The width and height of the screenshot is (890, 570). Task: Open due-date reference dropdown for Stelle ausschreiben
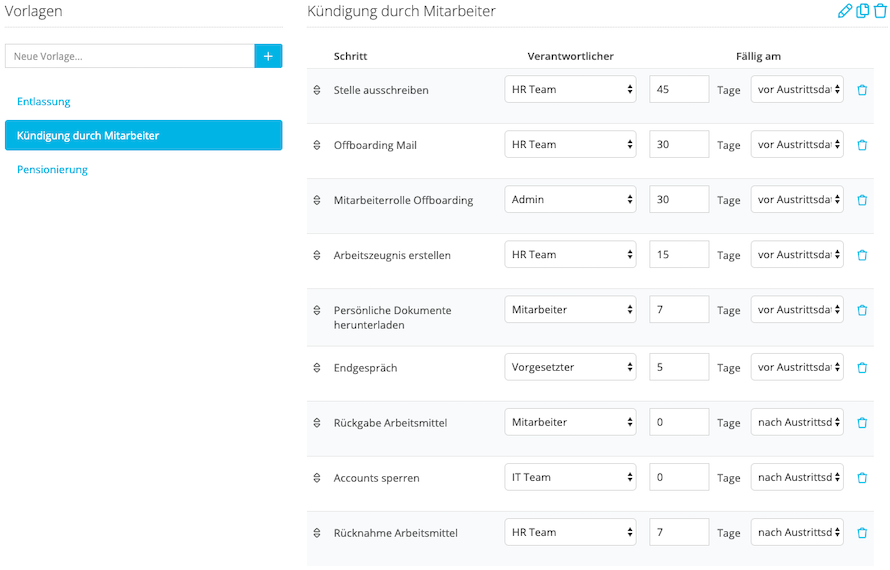797,89
